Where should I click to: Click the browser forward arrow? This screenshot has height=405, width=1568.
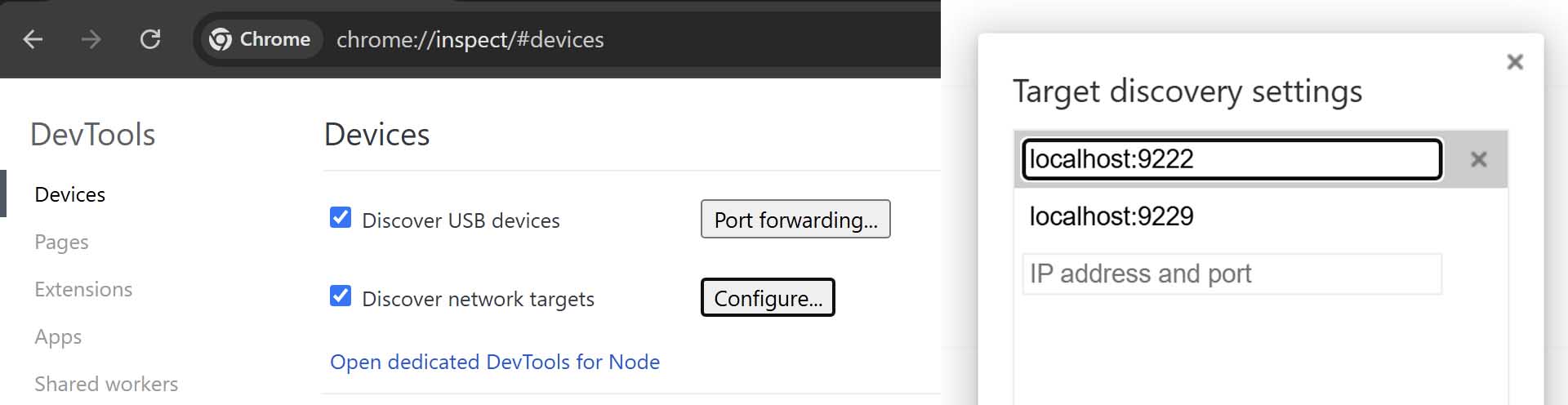(x=91, y=39)
